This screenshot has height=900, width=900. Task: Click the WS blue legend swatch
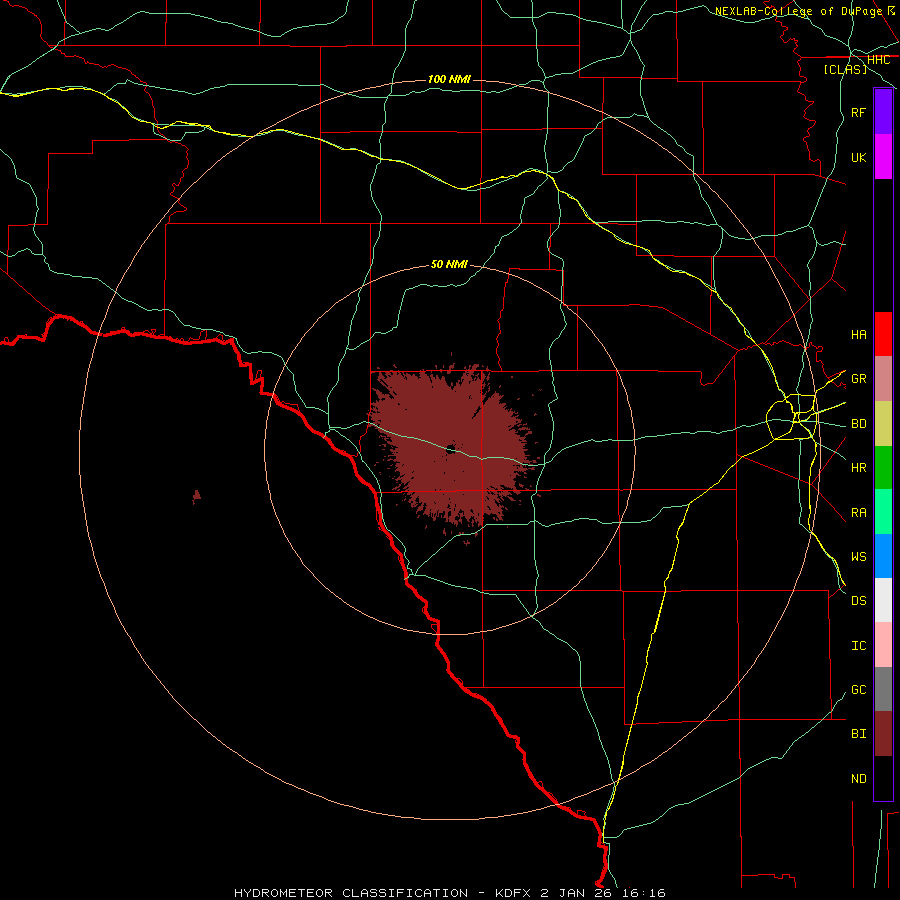click(x=883, y=556)
